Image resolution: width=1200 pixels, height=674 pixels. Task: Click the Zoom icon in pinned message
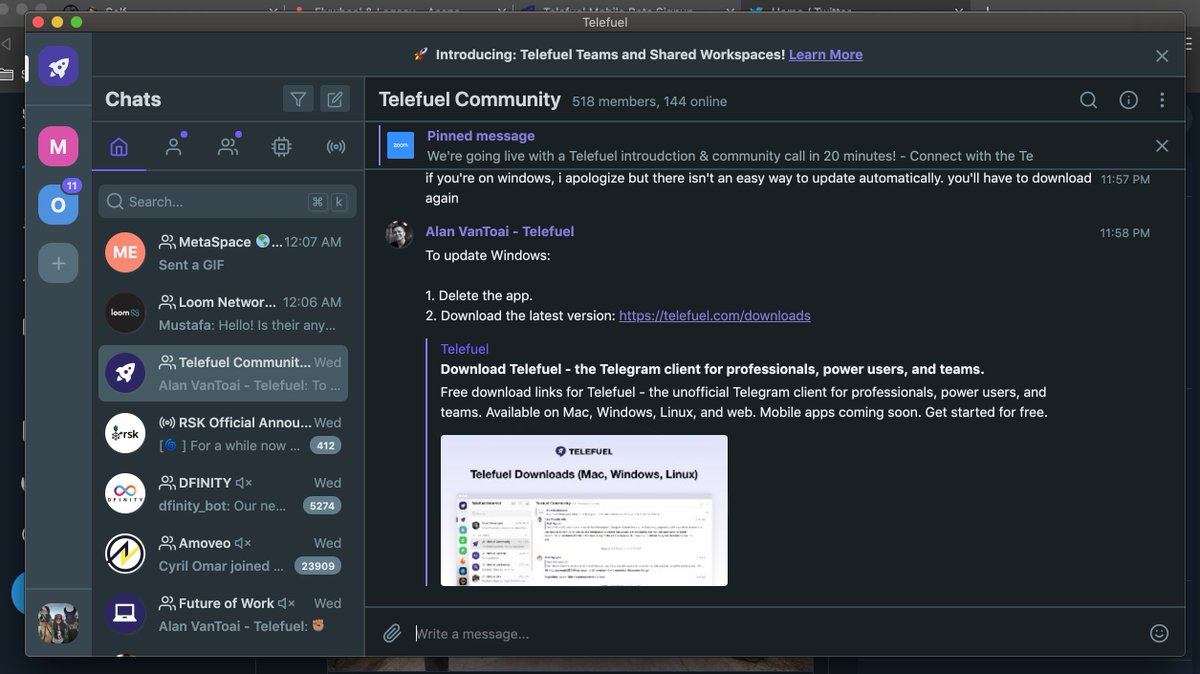(x=401, y=146)
